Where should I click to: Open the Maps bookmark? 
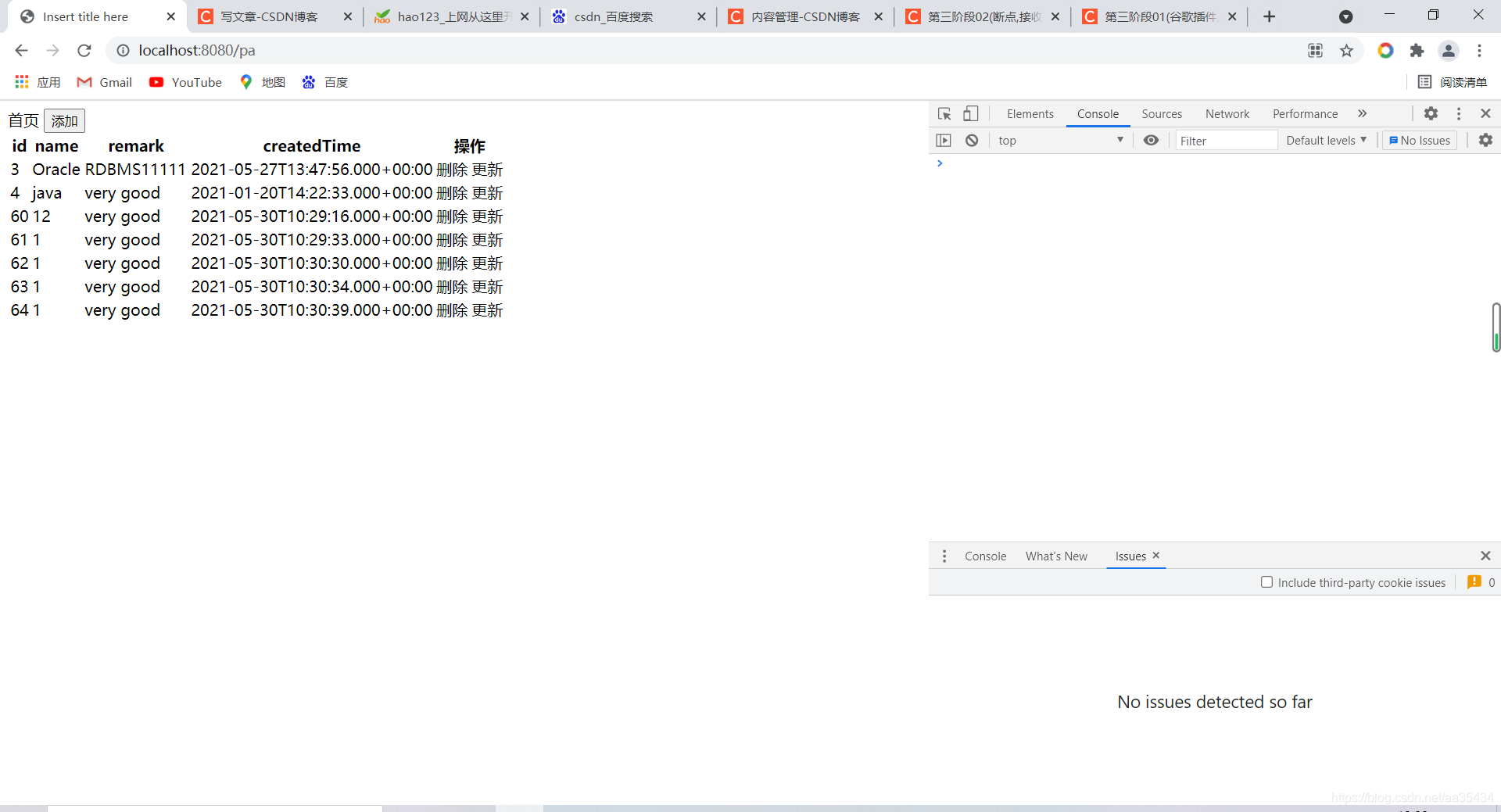tap(263, 82)
